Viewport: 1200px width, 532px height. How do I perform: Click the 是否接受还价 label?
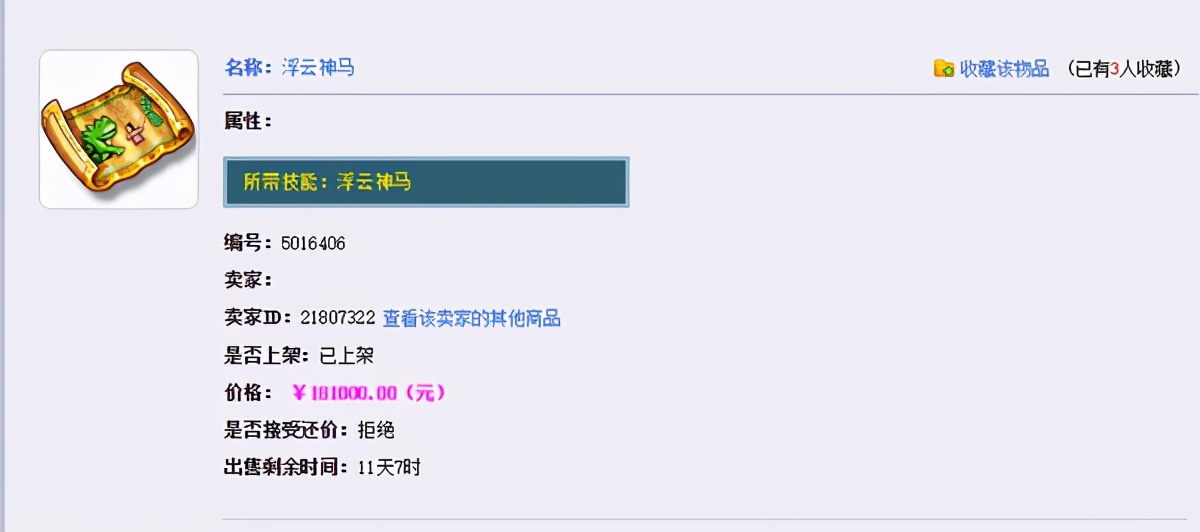(286, 430)
